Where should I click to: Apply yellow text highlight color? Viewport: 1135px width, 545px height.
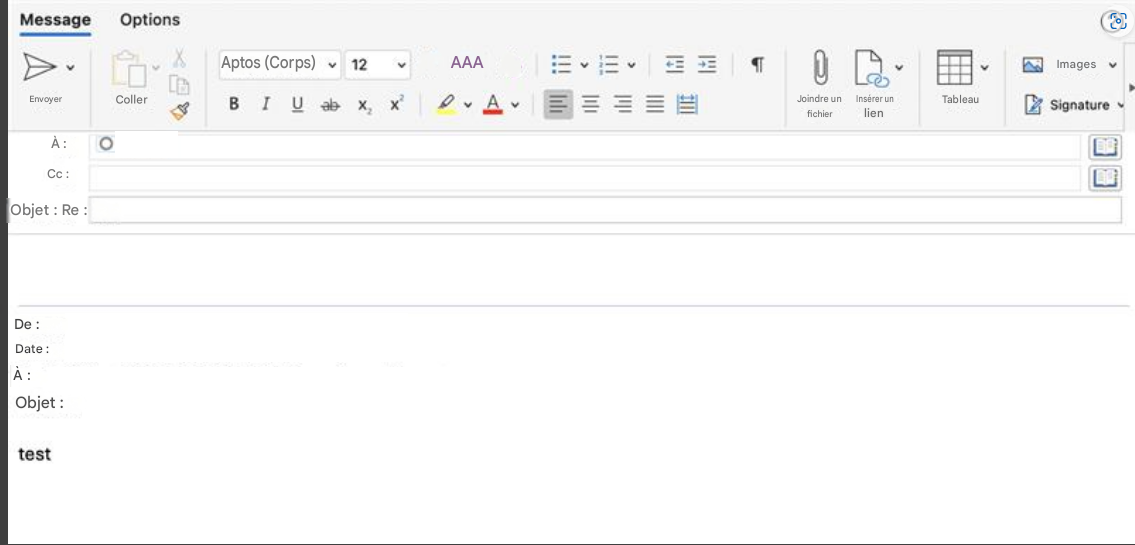coord(447,106)
